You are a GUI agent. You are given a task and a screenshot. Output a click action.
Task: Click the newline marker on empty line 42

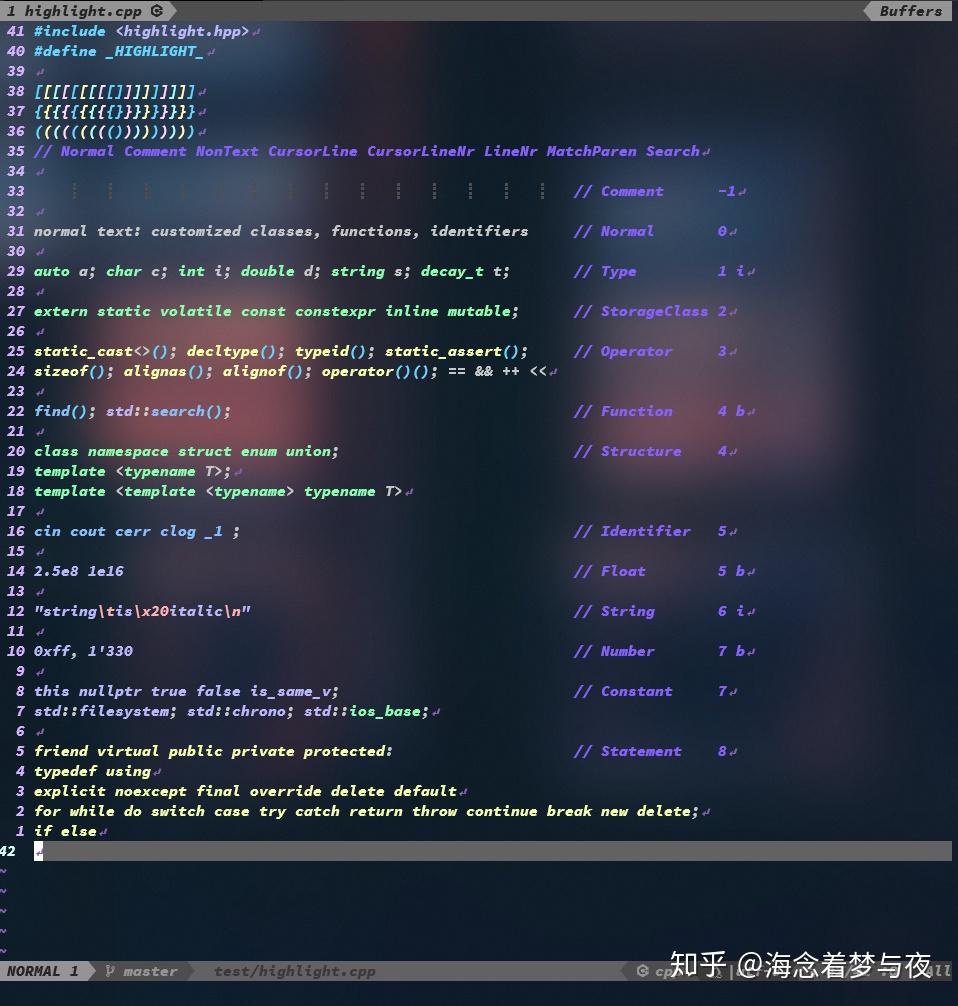(39, 851)
